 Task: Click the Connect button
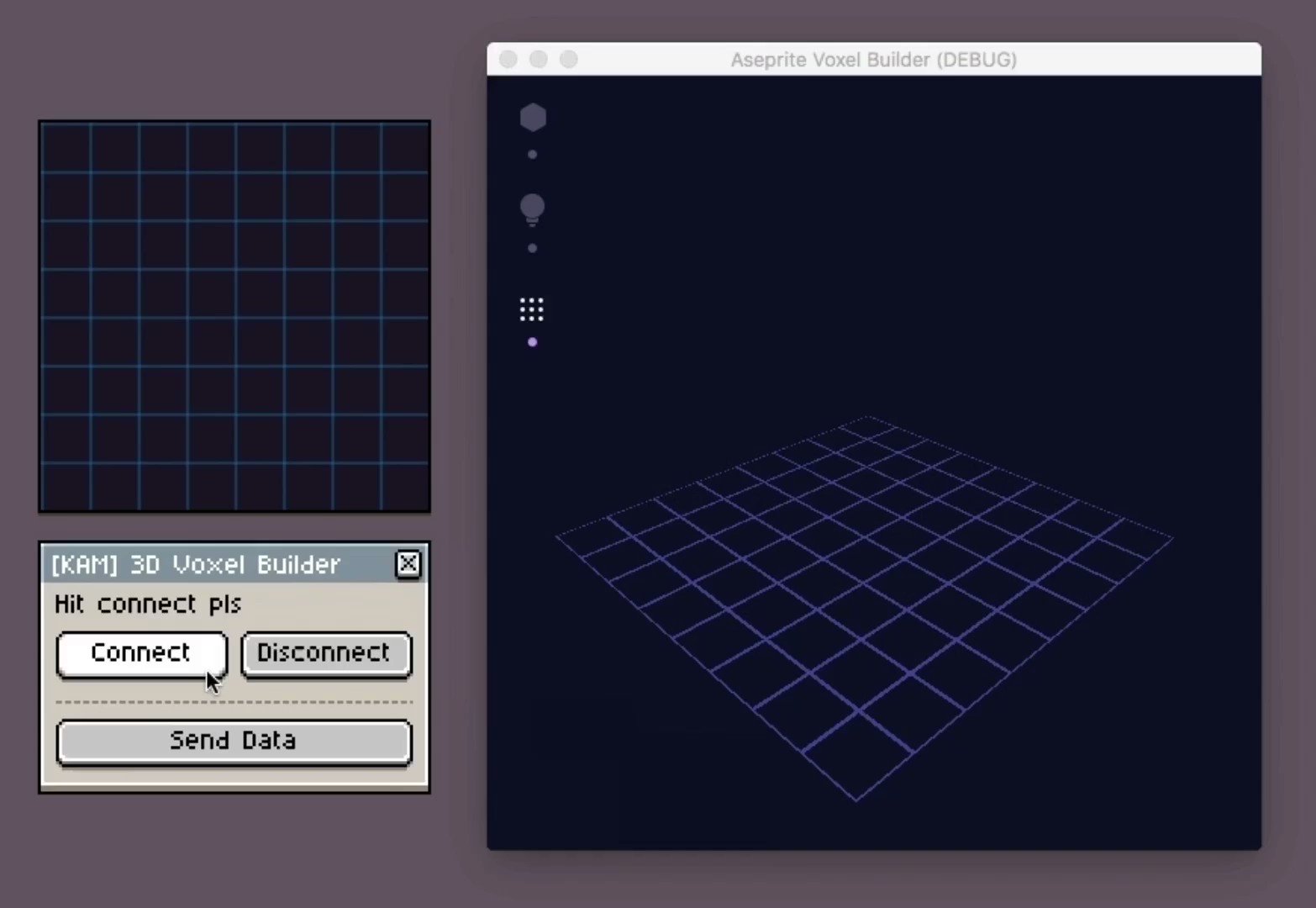click(x=140, y=653)
